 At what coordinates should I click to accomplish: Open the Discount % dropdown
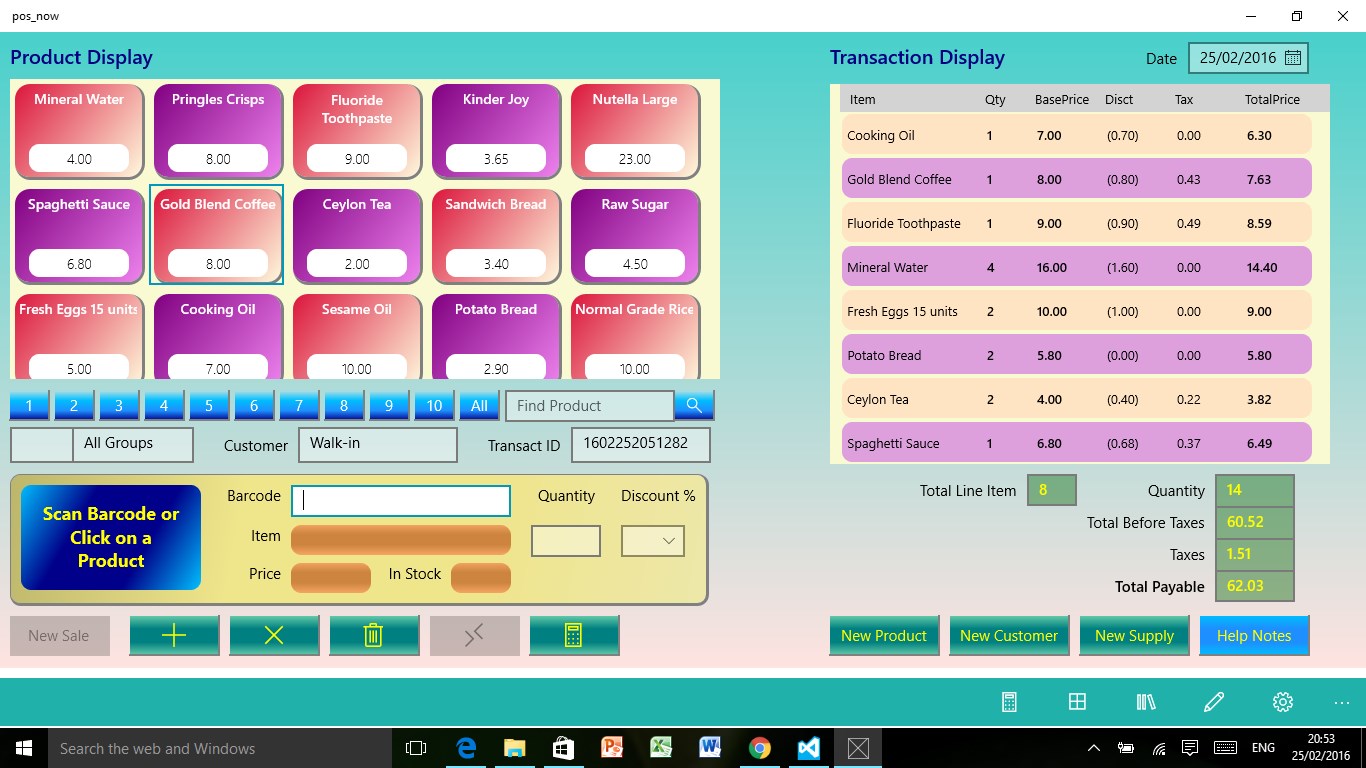(652, 541)
